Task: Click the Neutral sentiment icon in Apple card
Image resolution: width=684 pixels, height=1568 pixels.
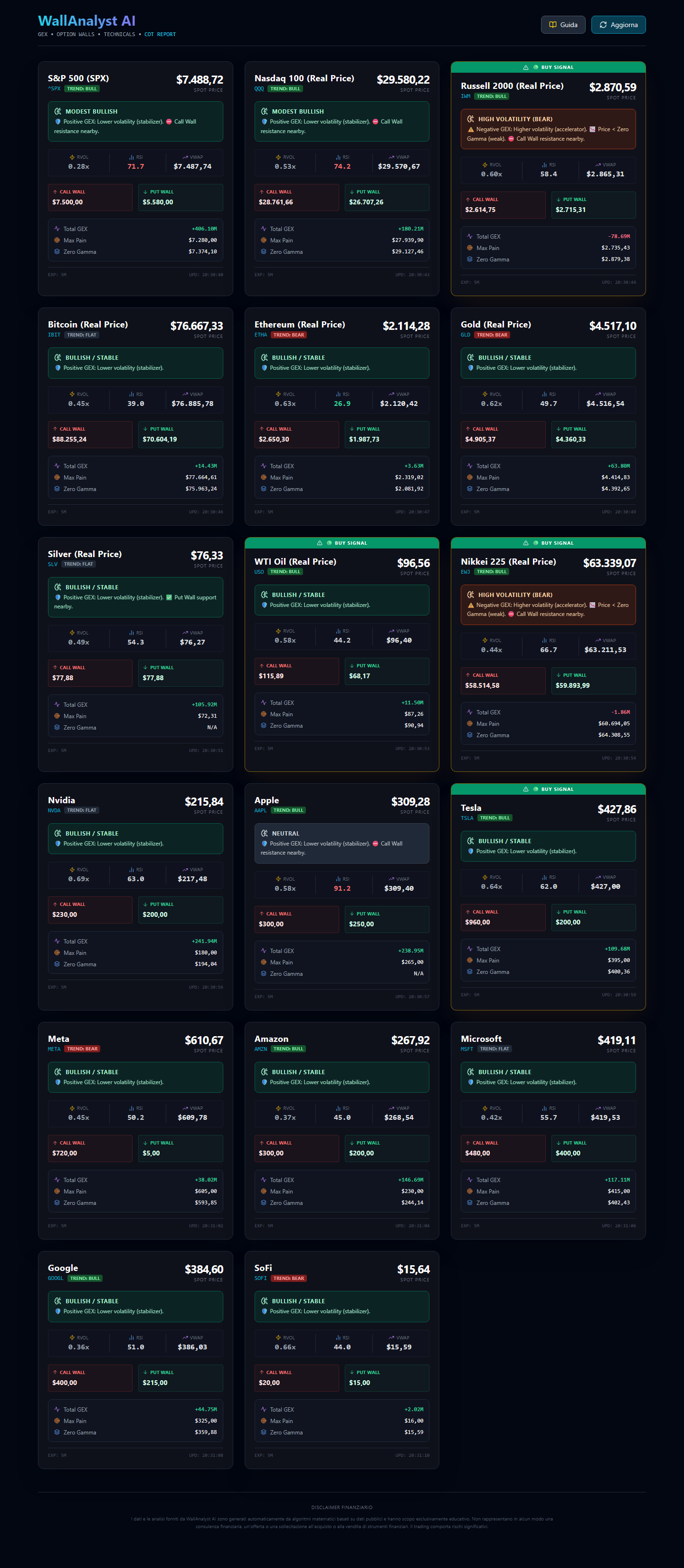Action: [264, 833]
